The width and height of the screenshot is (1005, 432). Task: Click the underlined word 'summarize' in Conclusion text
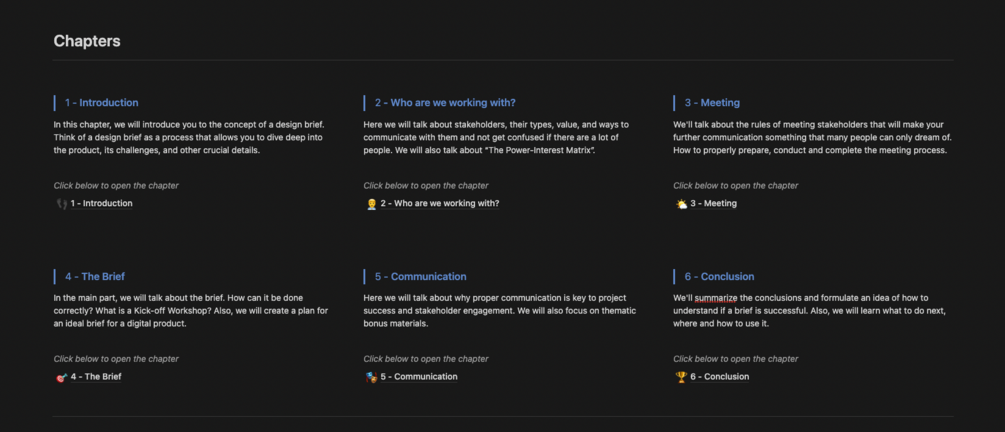pos(719,298)
